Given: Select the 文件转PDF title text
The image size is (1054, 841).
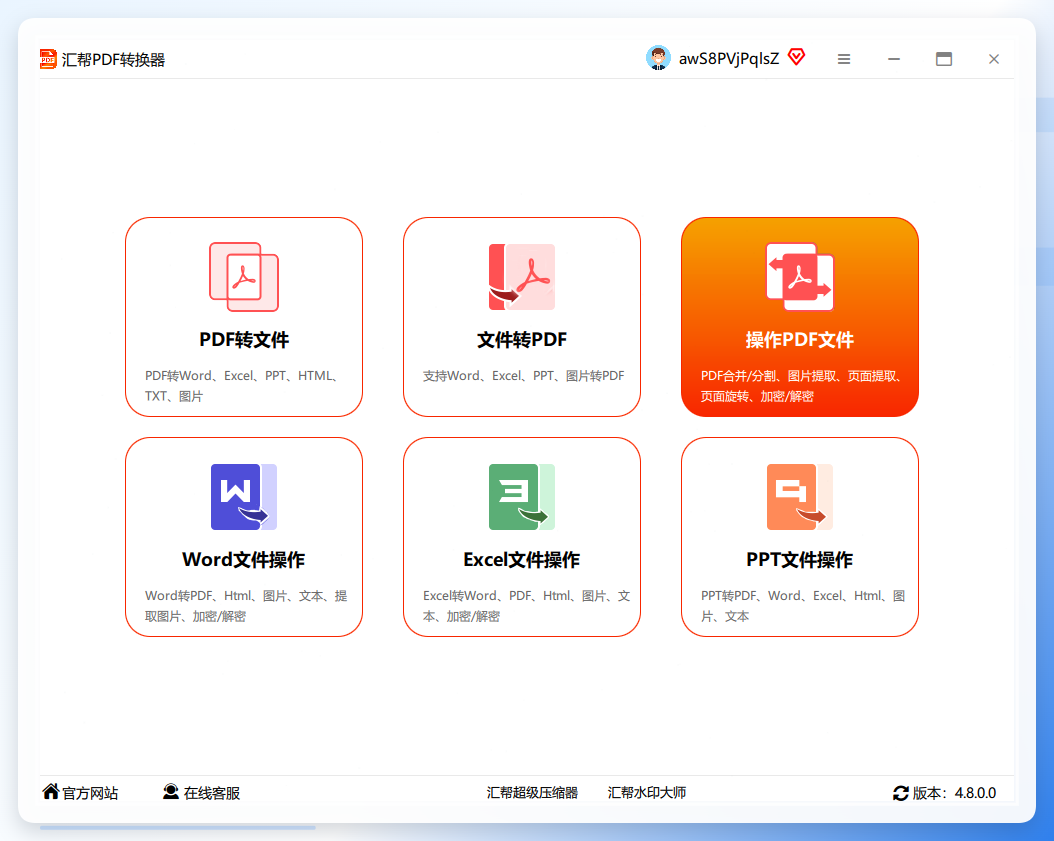Looking at the screenshot, I should point(522,339).
